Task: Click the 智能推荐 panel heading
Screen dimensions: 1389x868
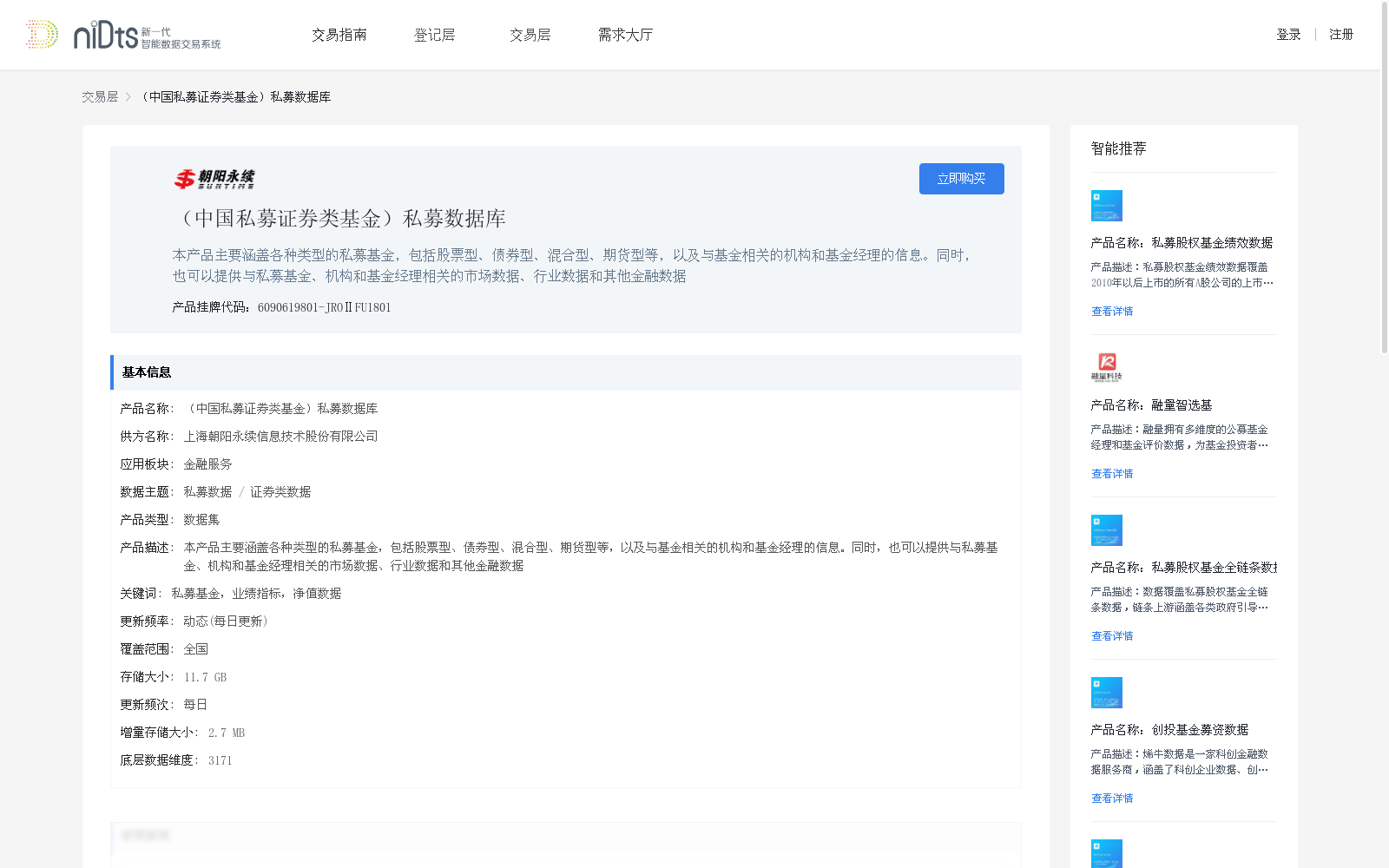Action: coord(1119,148)
